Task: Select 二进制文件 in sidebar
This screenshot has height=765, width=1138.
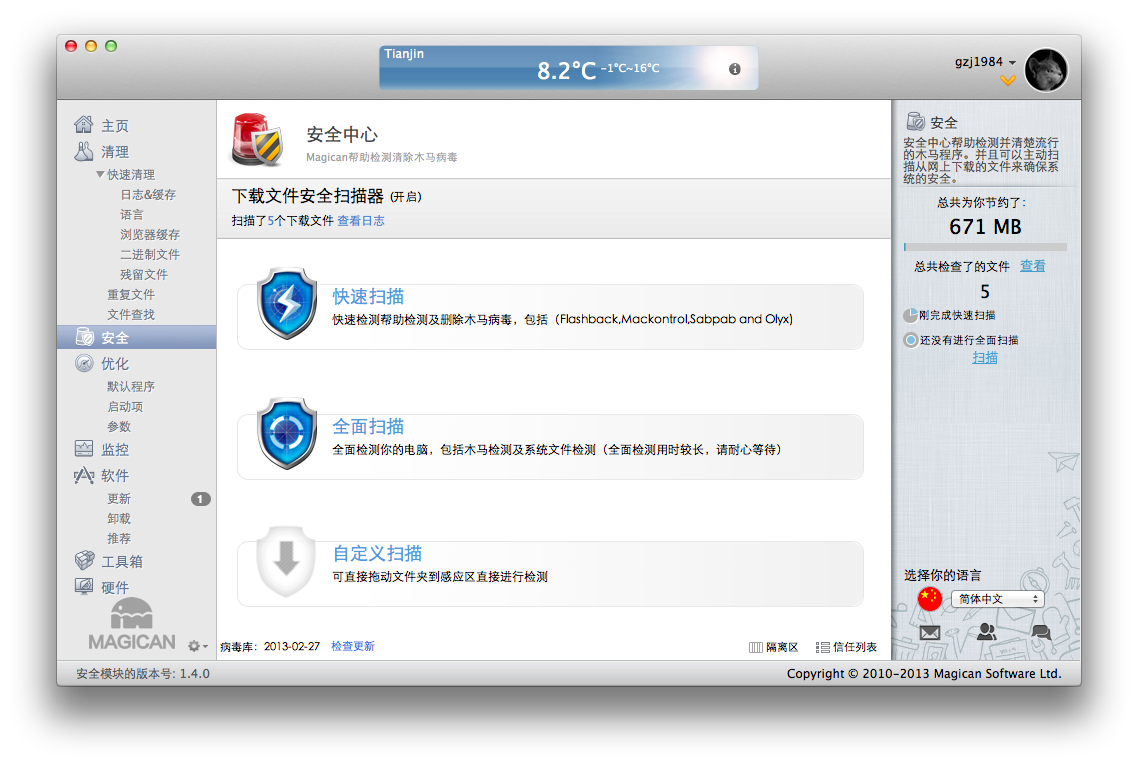Action: point(150,255)
